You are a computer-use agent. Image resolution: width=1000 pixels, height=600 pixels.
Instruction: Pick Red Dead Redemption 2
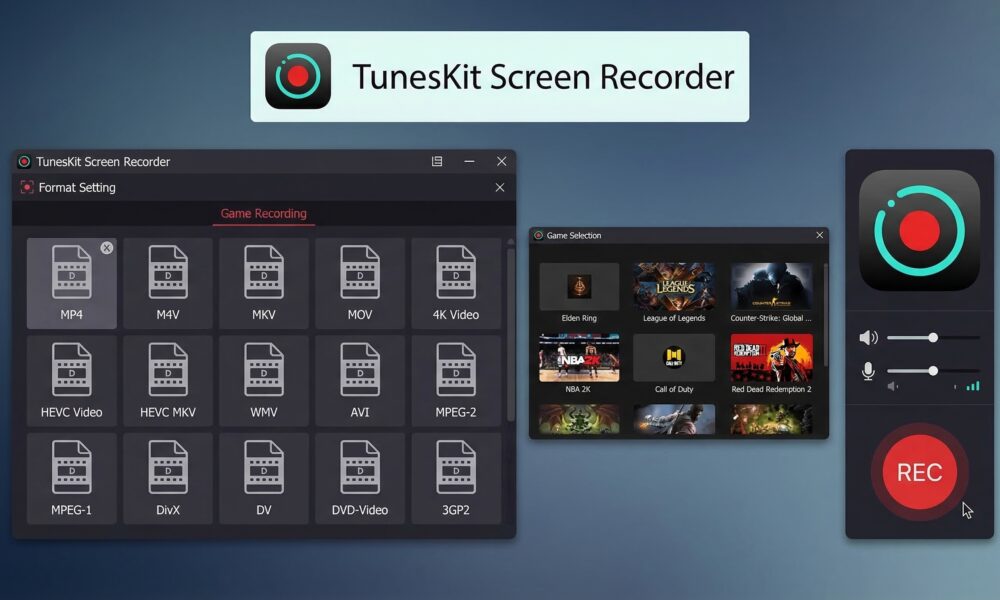pyautogui.click(x=771, y=357)
